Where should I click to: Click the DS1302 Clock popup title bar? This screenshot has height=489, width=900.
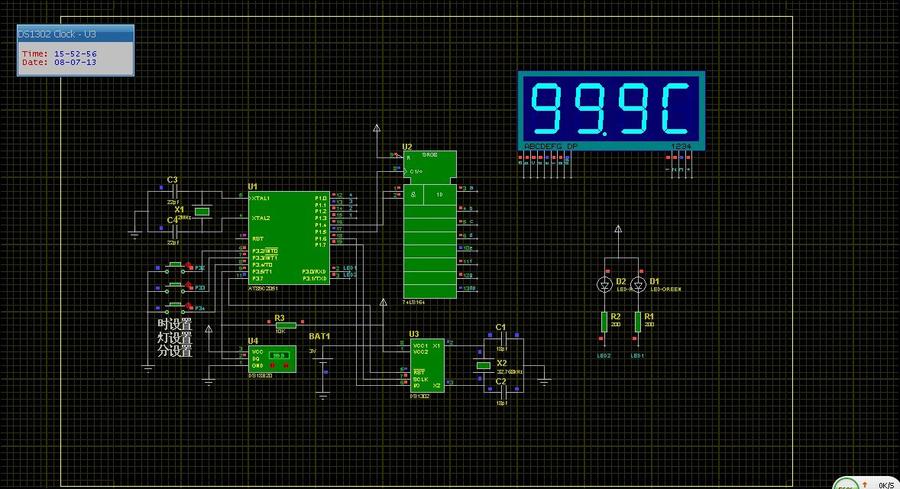point(74,34)
